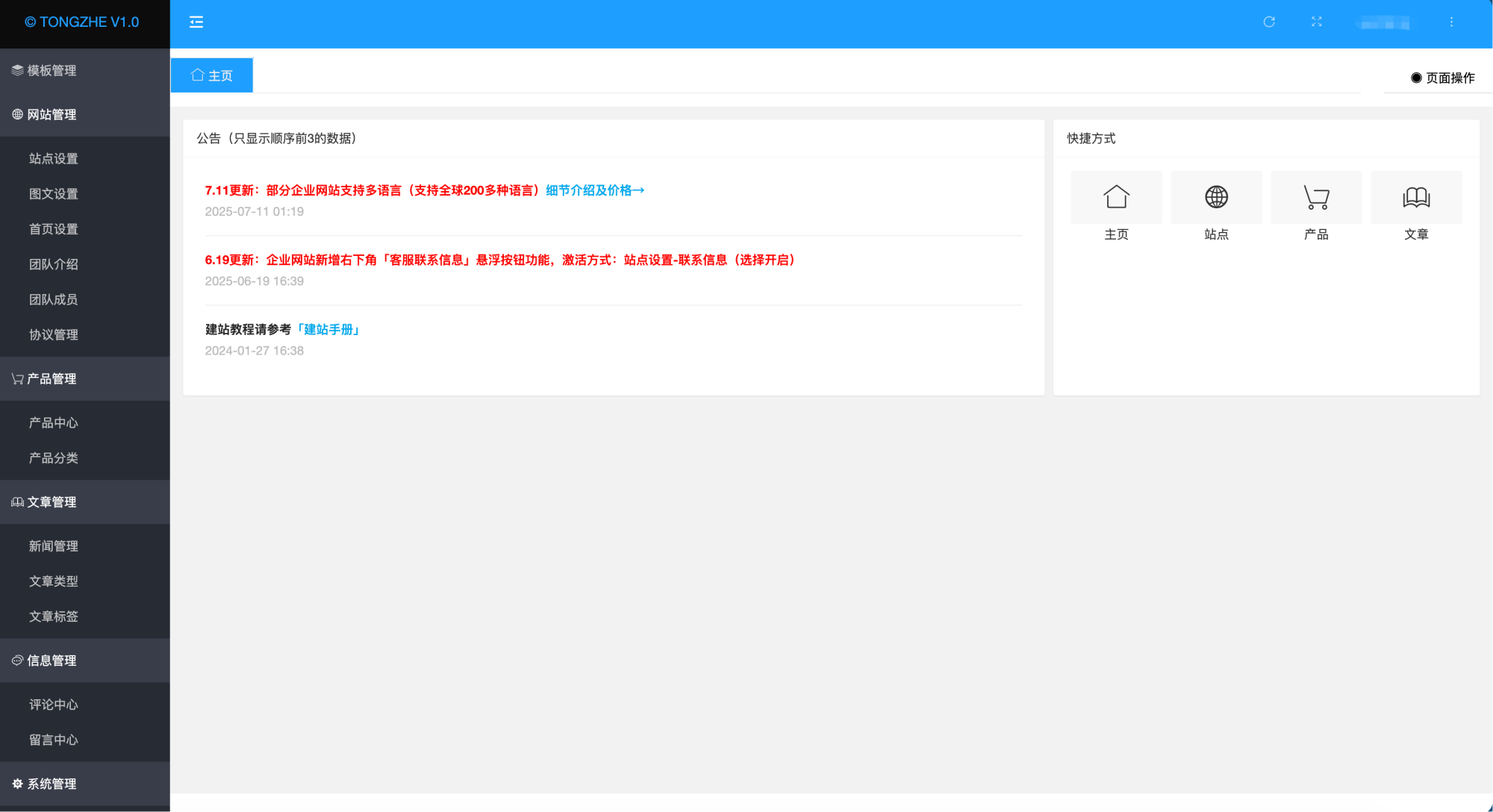Viewport: 1493px width, 812px height.
Task: Click the timestamp 2025-07-11 01:19
Action: [255, 211]
